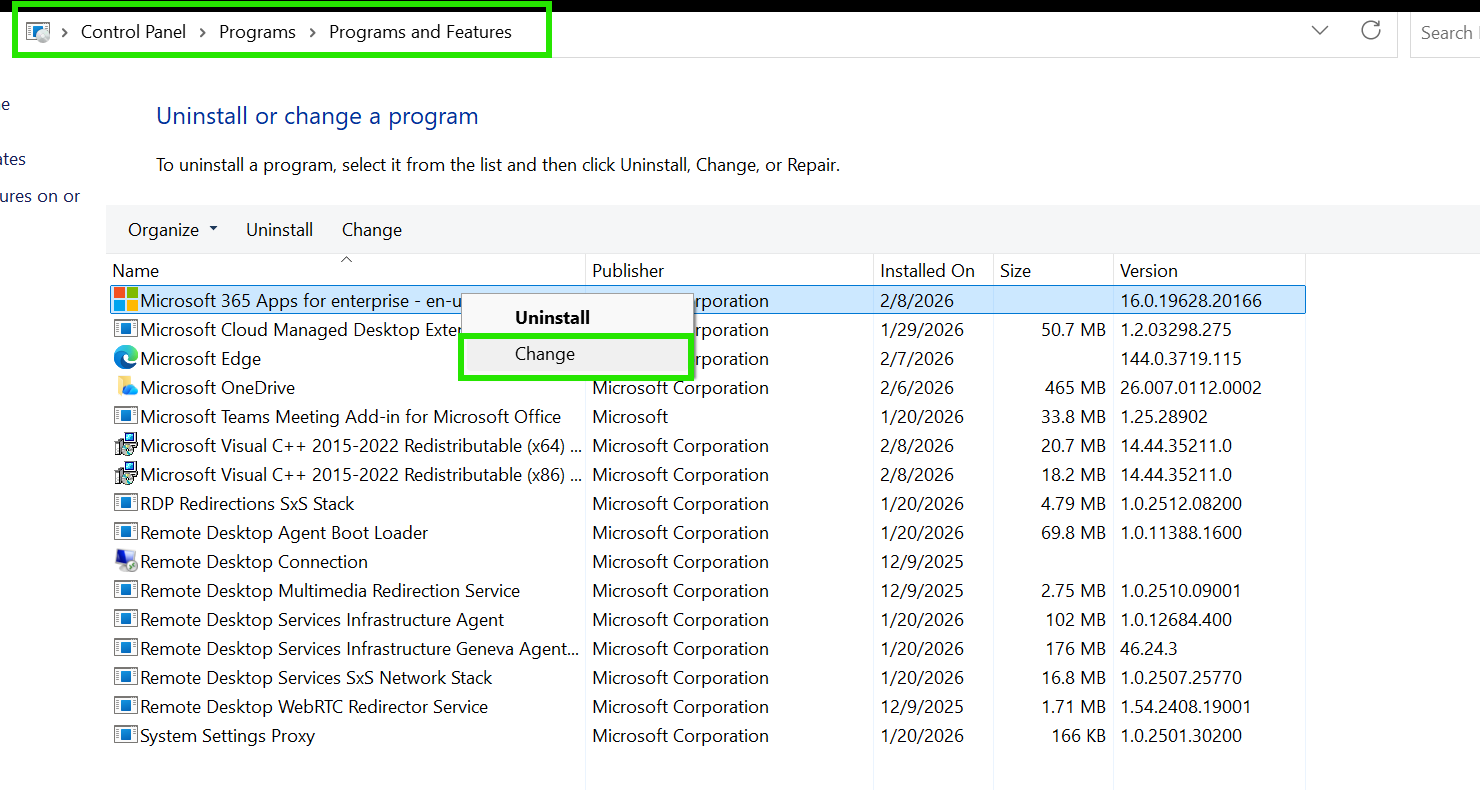1480x790 pixels.
Task: Click the Microsoft OneDrive cloud icon
Action: tap(125, 387)
